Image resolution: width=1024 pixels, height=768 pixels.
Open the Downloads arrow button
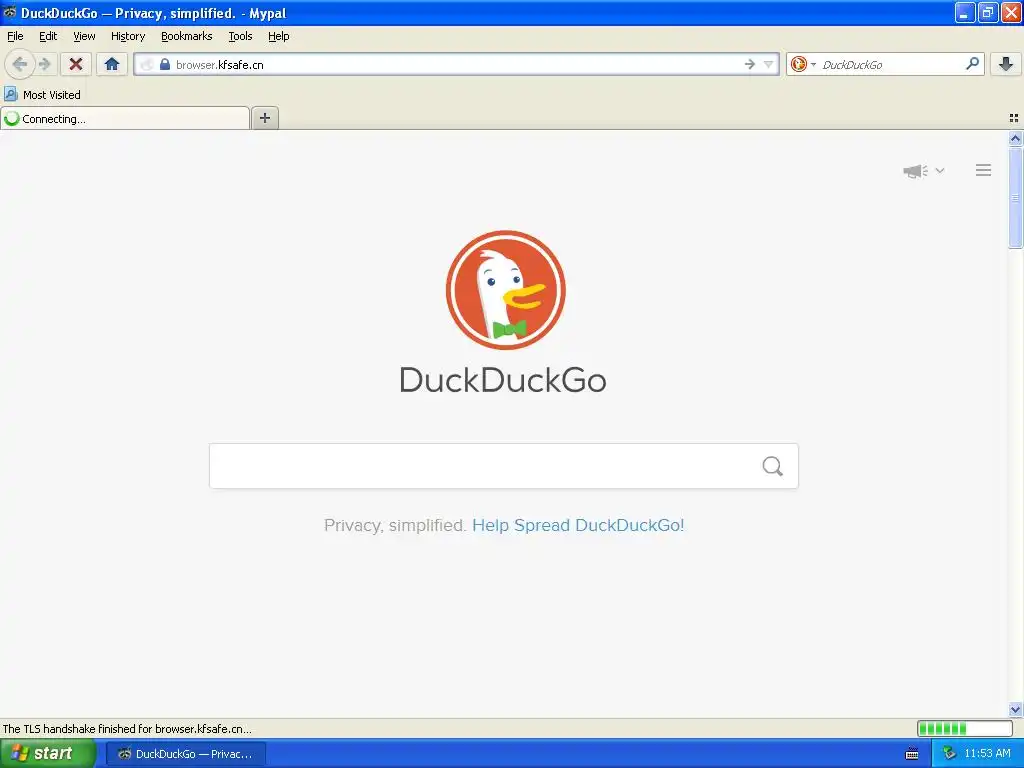[x=1006, y=63]
